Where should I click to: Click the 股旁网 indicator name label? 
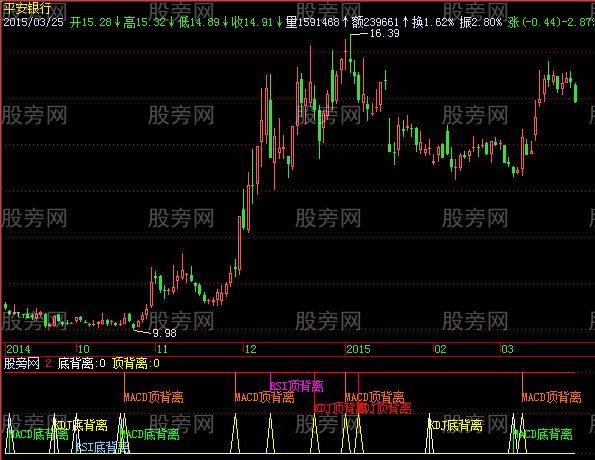(x=22, y=364)
